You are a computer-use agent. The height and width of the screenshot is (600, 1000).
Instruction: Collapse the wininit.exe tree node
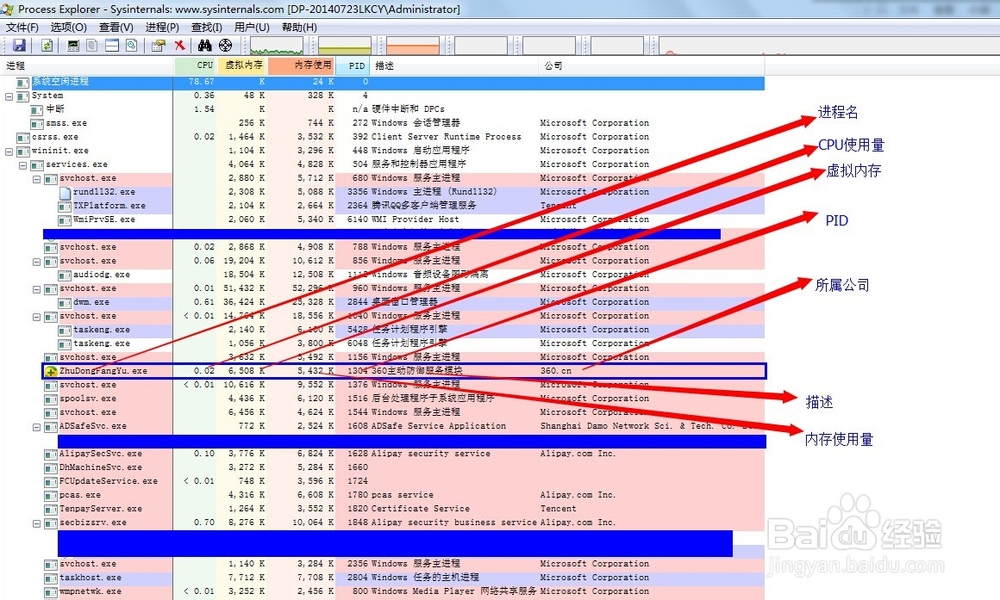click(9, 152)
